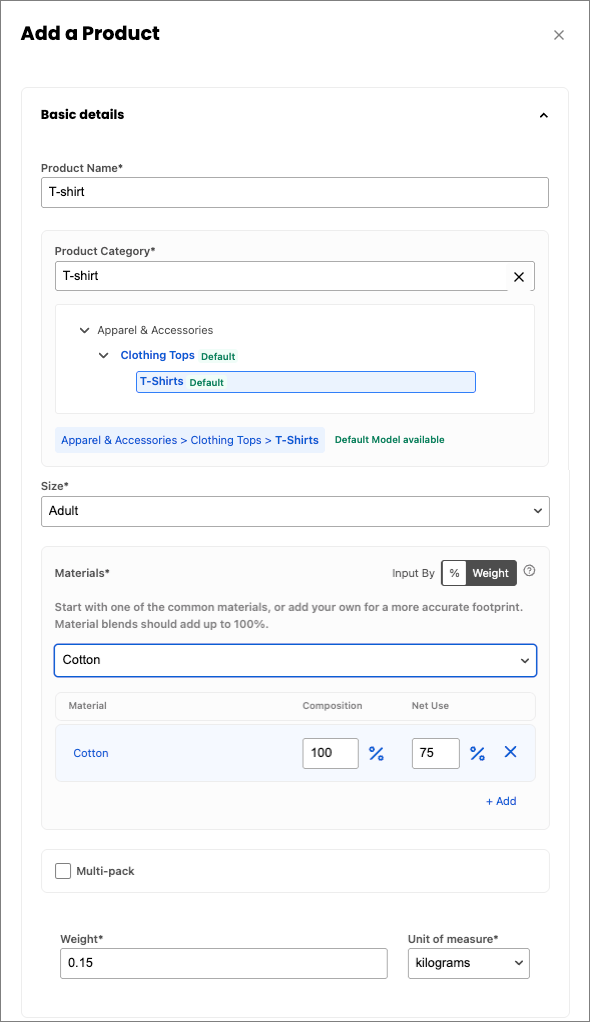Open the Size dropdown showing Adult
The width and height of the screenshot is (590, 1022).
coord(295,512)
